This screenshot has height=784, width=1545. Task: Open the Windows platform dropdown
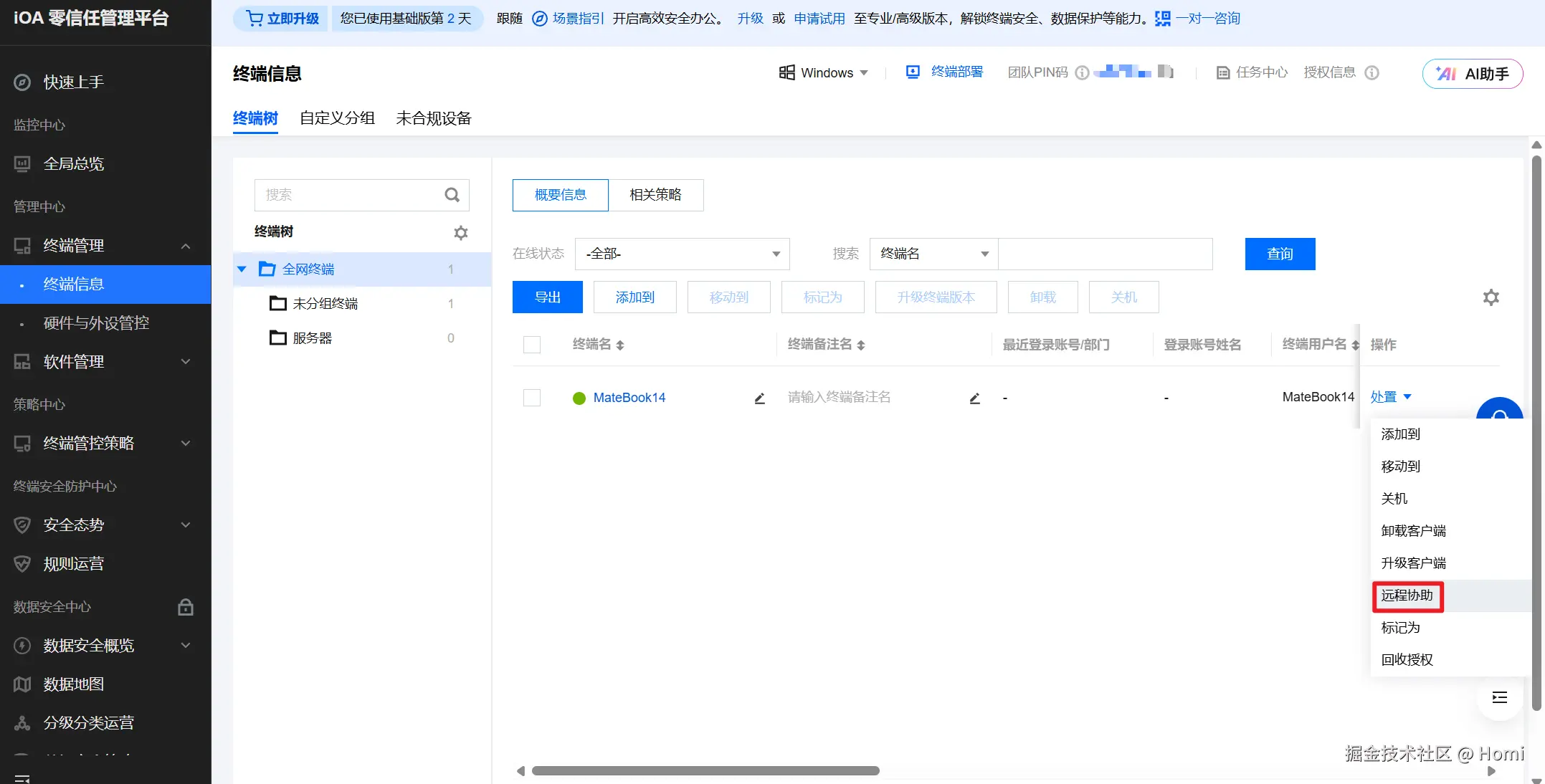tap(824, 72)
